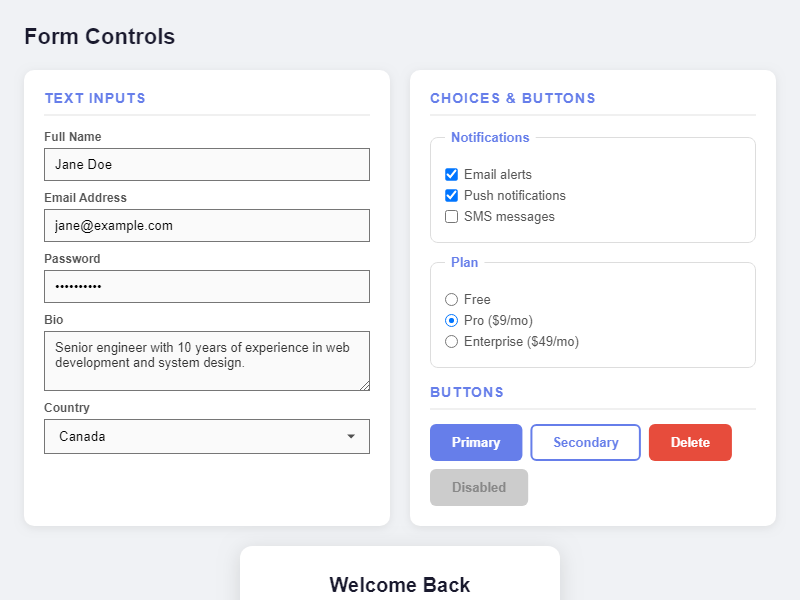Viewport: 800px width, 600px height.
Task: Click the Full Name input field
Action: 207,165
